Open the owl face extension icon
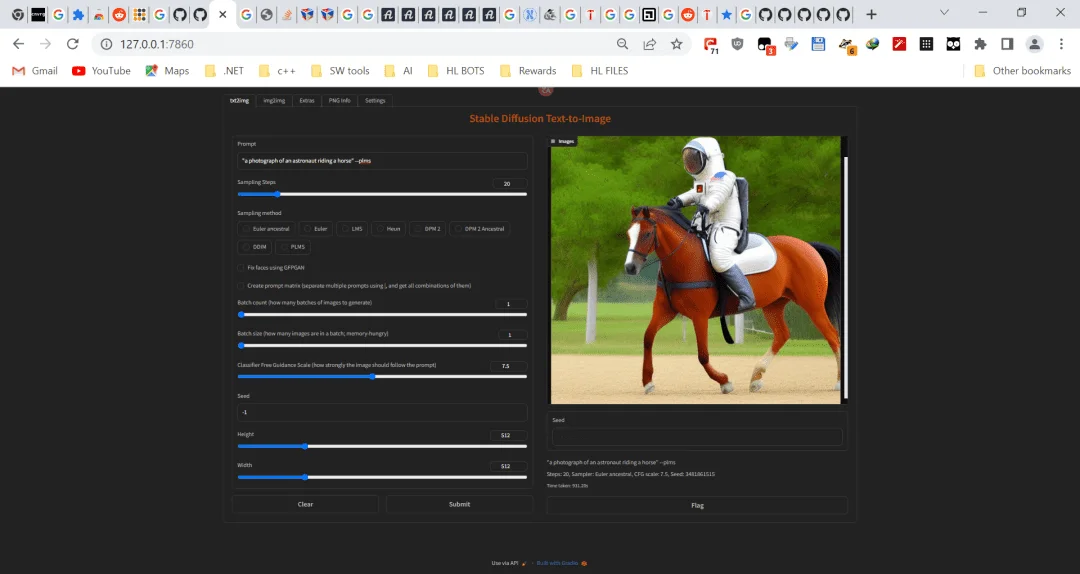The height and width of the screenshot is (574, 1080). pyautogui.click(x=953, y=44)
